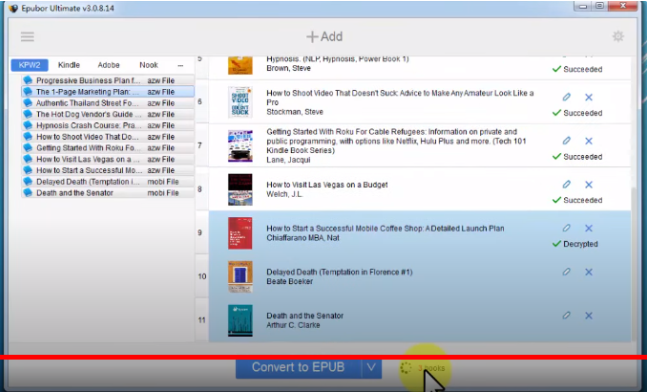Screen dimensions: 647x392
Task: Switch to the Kindle tab
Action: point(69,65)
